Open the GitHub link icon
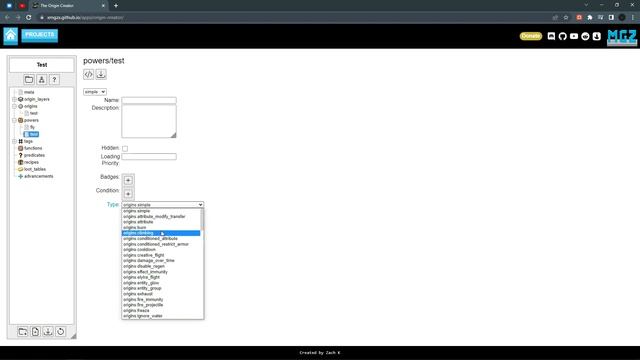This screenshot has height=360, width=640. point(562,36)
